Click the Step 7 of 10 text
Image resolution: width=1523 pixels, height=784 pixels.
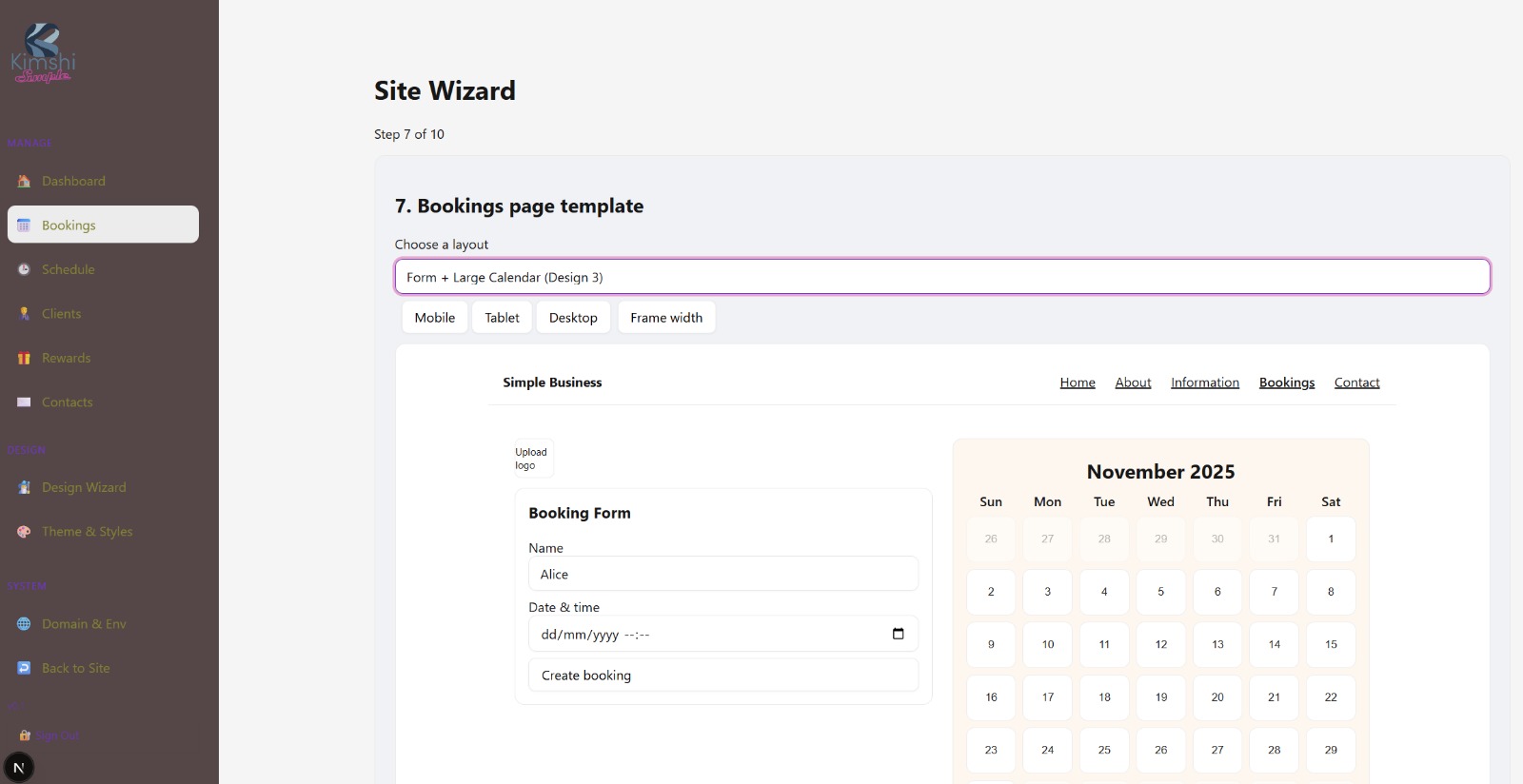tap(409, 134)
